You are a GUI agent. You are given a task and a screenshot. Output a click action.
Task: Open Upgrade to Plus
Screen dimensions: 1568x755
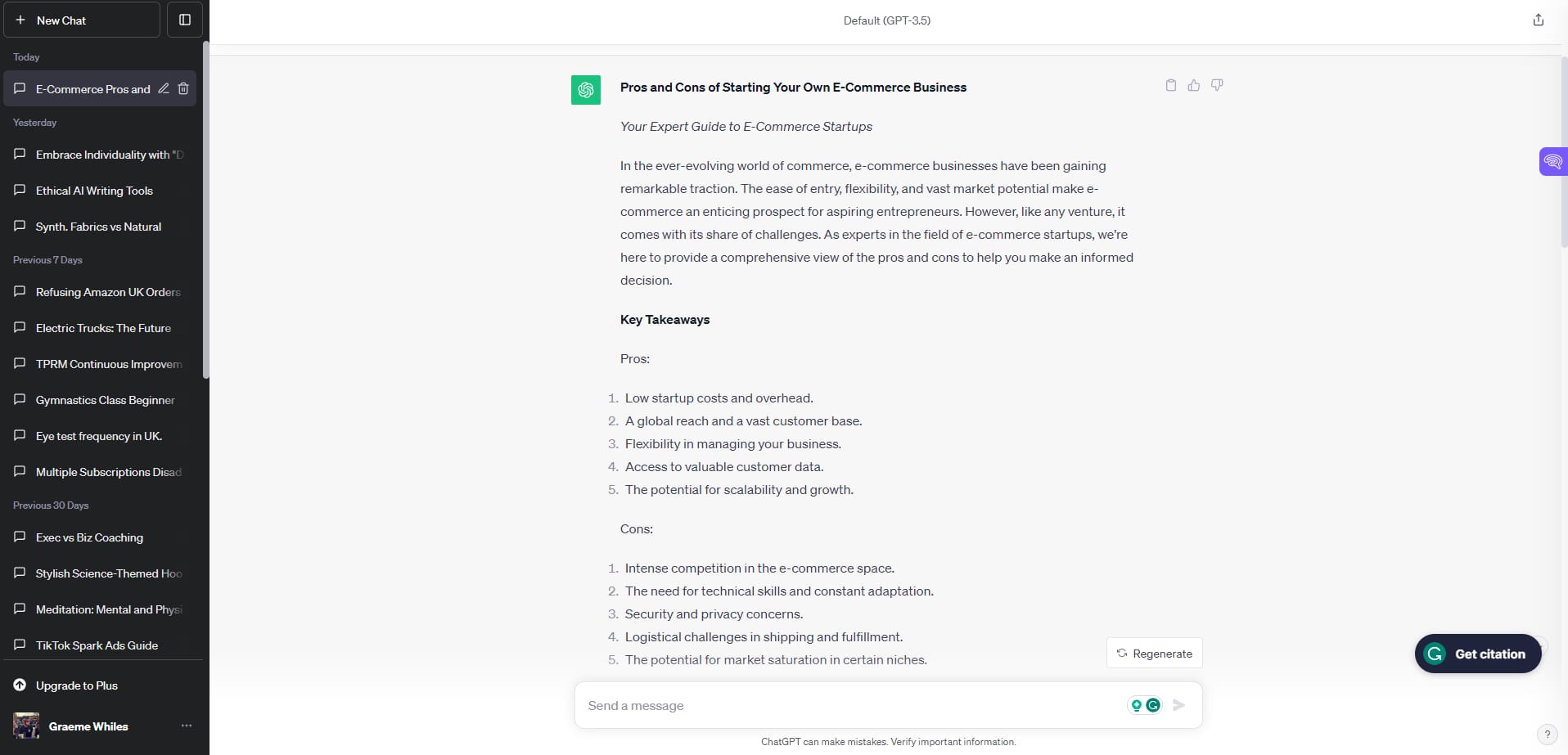pyautogui.click(x=75, y=685)
